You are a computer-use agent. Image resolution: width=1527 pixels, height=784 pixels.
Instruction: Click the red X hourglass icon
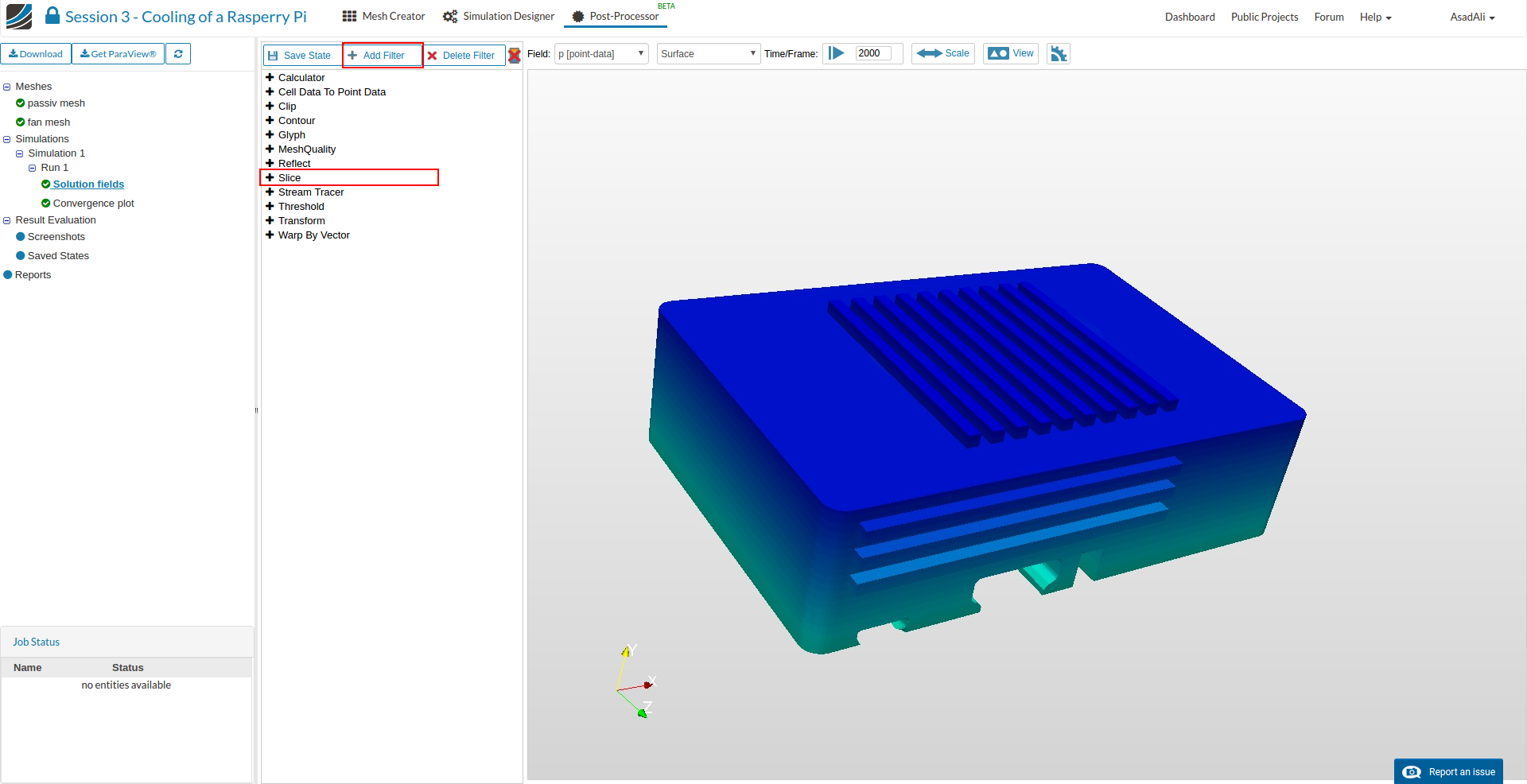click(515, 55)
